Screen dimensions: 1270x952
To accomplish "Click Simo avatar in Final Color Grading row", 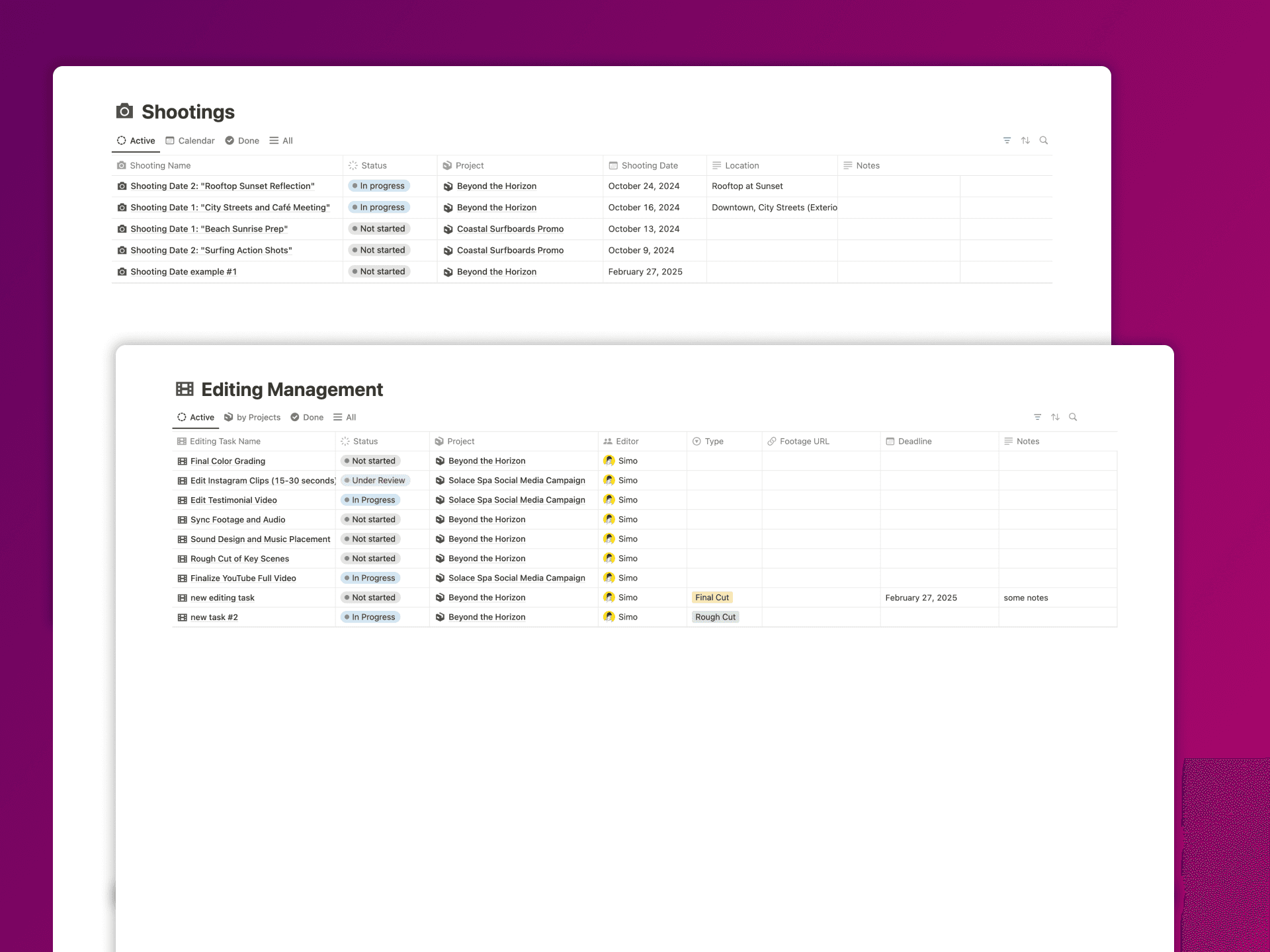I will [x=609, y=461].
